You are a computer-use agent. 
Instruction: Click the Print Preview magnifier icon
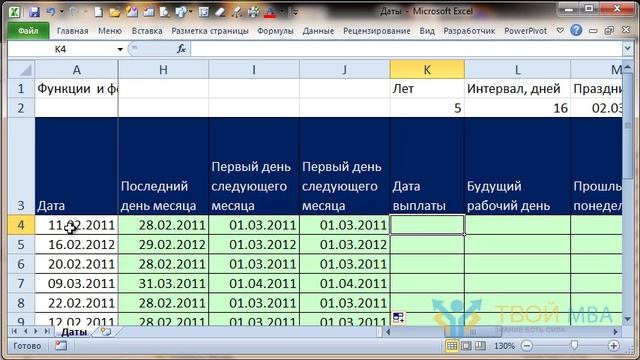click(164, 12)
